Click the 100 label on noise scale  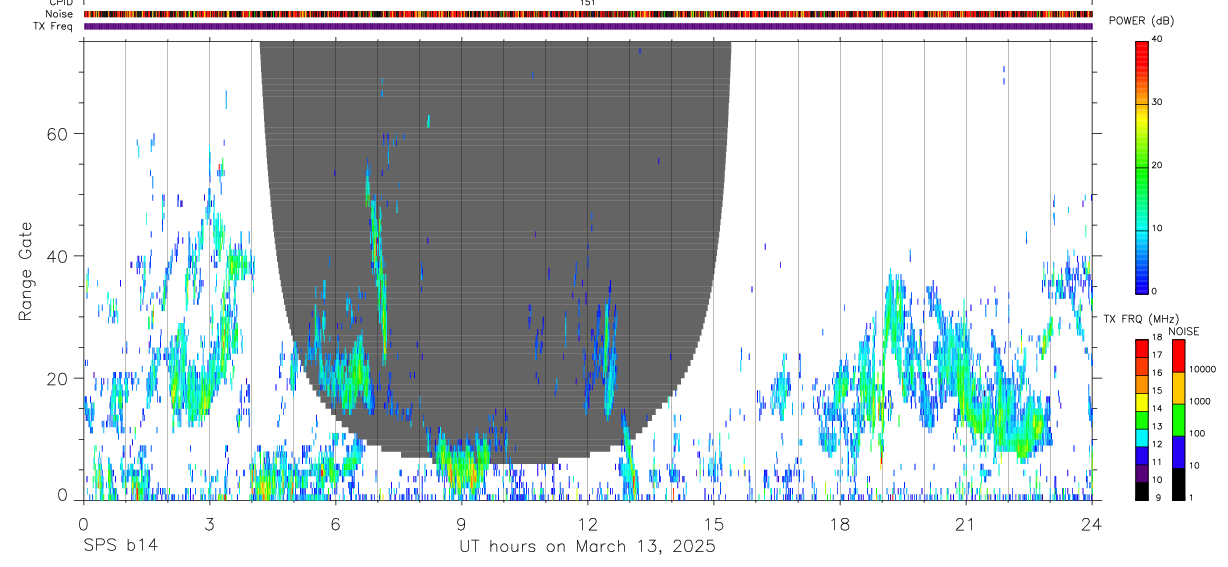coord(1198,433)
